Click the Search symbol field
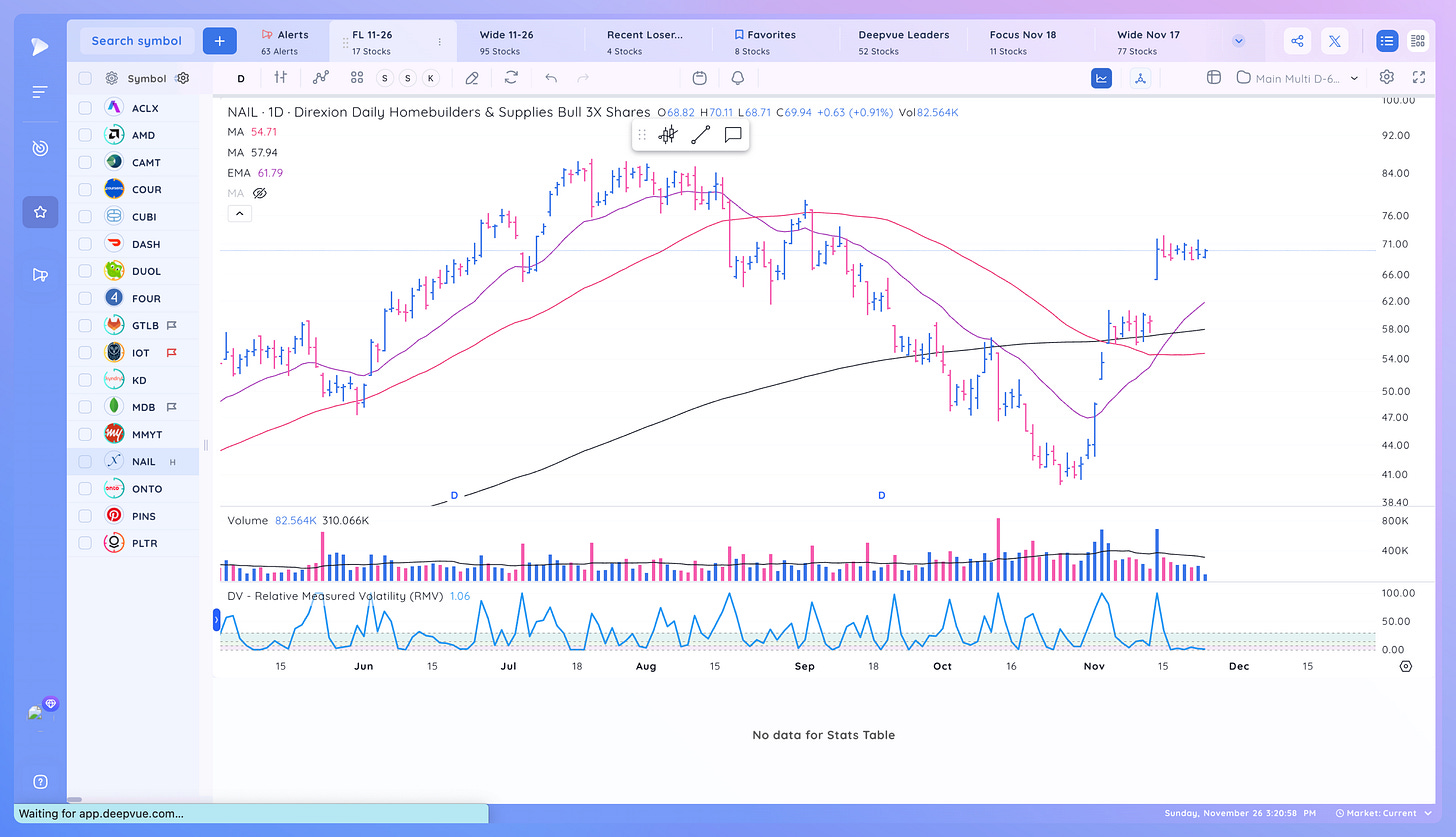This screenshot has height=837, width=1456. coord(137,41)
